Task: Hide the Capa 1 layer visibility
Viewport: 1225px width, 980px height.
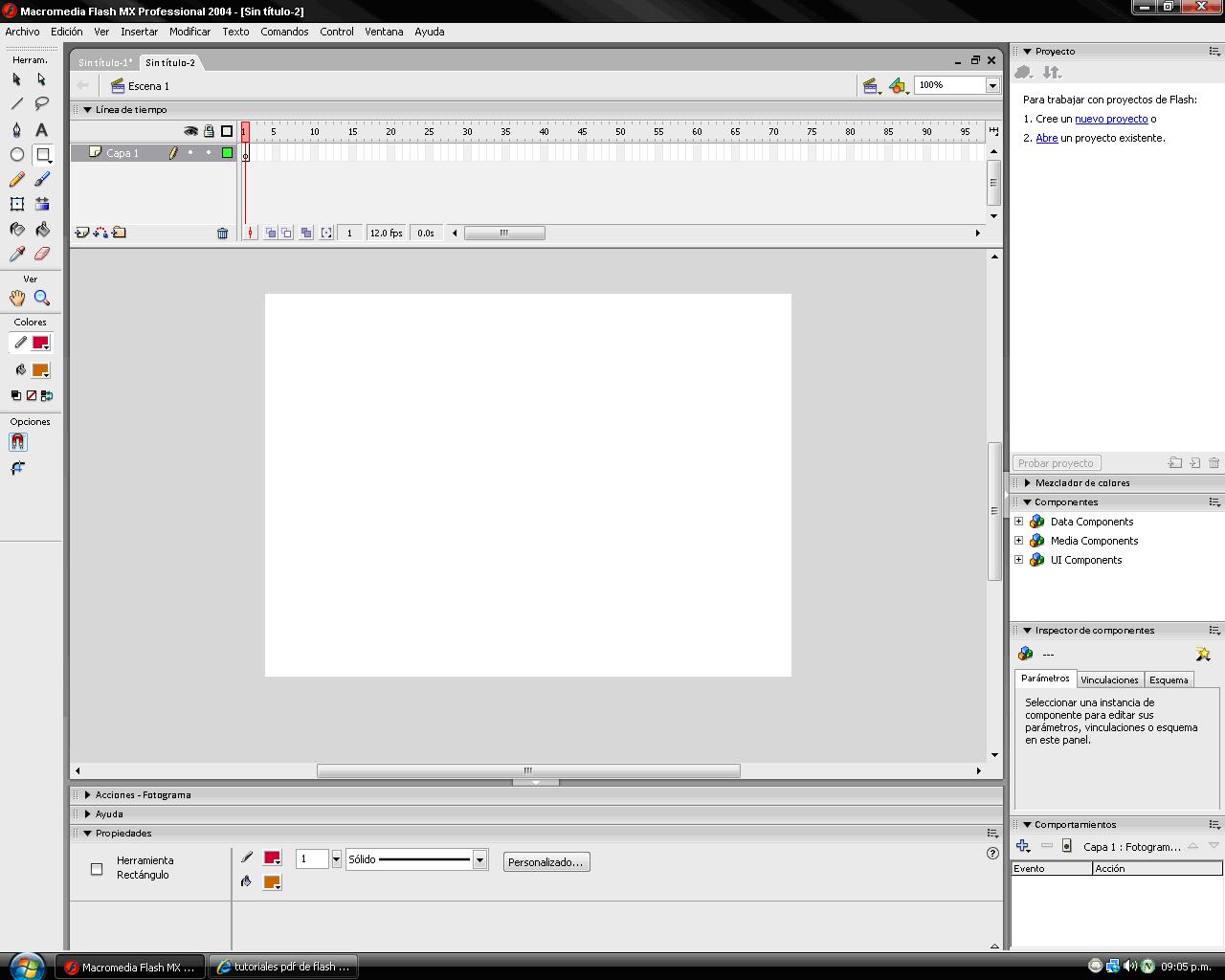Action: click(189, 152)
